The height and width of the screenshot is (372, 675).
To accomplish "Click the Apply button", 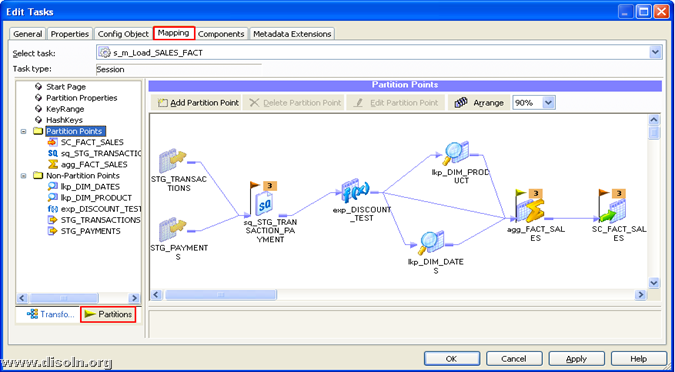I will tap(576, 359).
